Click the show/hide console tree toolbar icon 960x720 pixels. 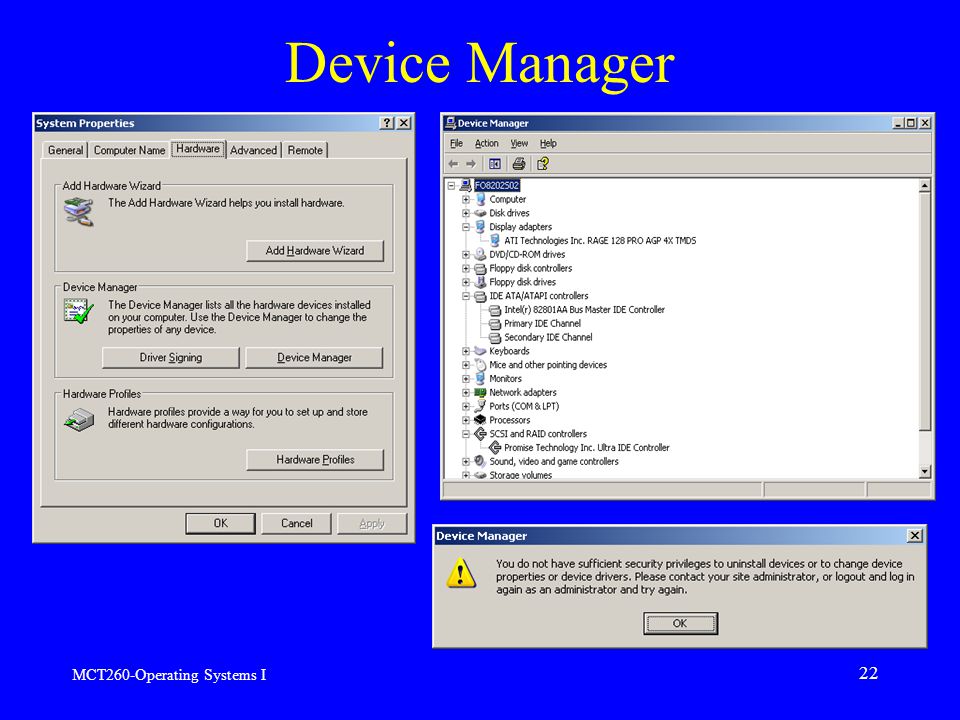coord(495,164)
